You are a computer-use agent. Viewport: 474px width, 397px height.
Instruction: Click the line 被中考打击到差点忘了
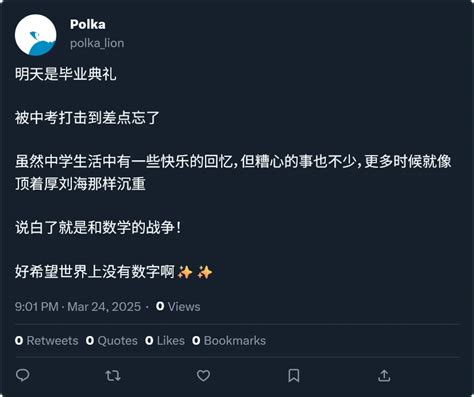tap(87, 118)
